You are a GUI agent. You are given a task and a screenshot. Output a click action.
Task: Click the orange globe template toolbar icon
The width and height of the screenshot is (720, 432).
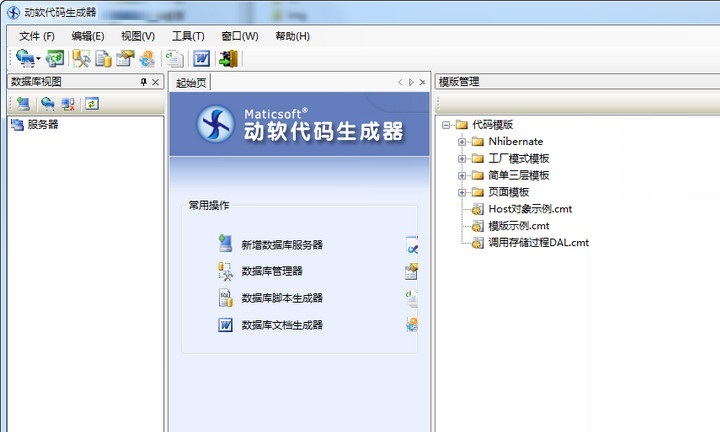click(x=147, y=58)
